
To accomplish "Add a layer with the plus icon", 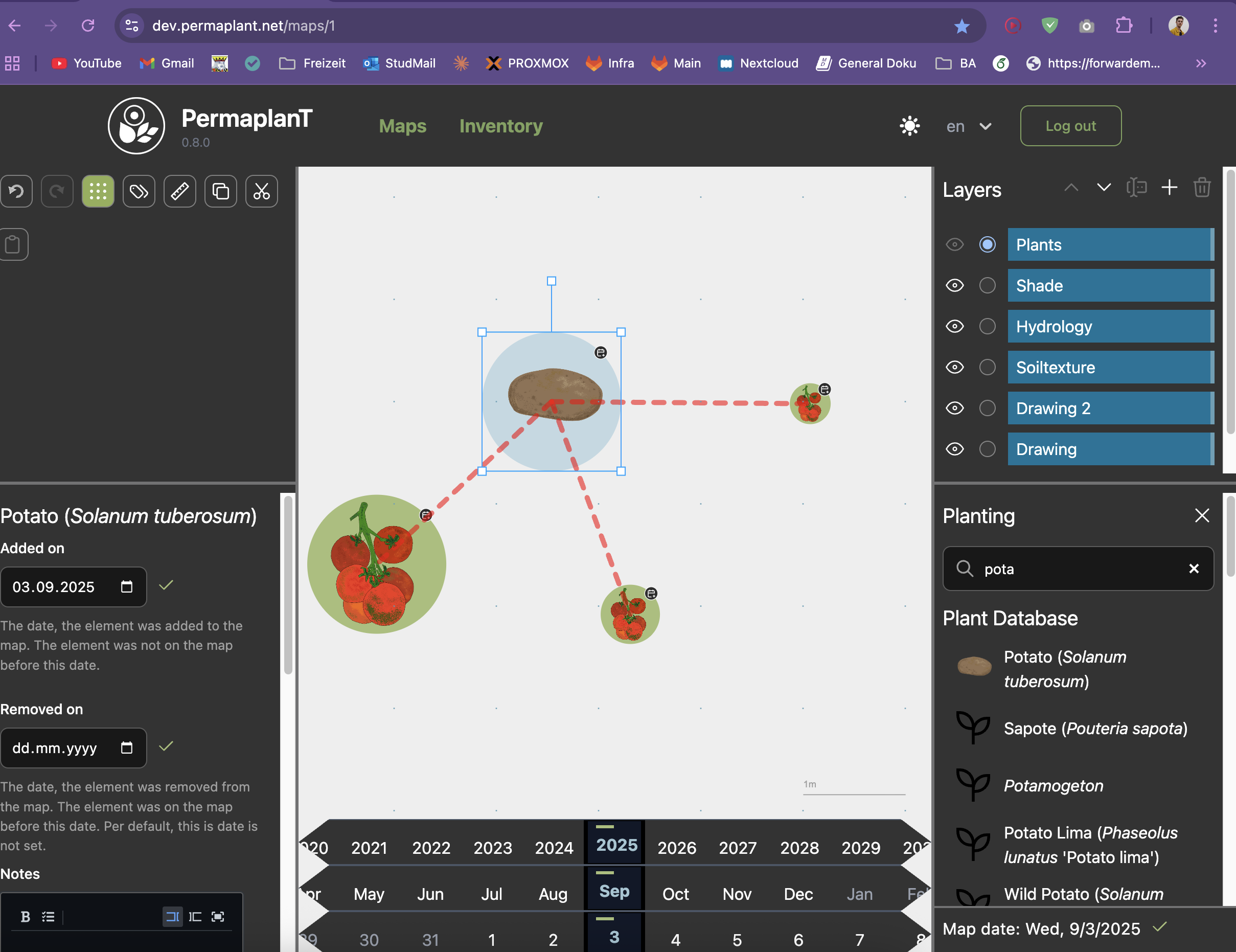I will (x=1169, y=188).
